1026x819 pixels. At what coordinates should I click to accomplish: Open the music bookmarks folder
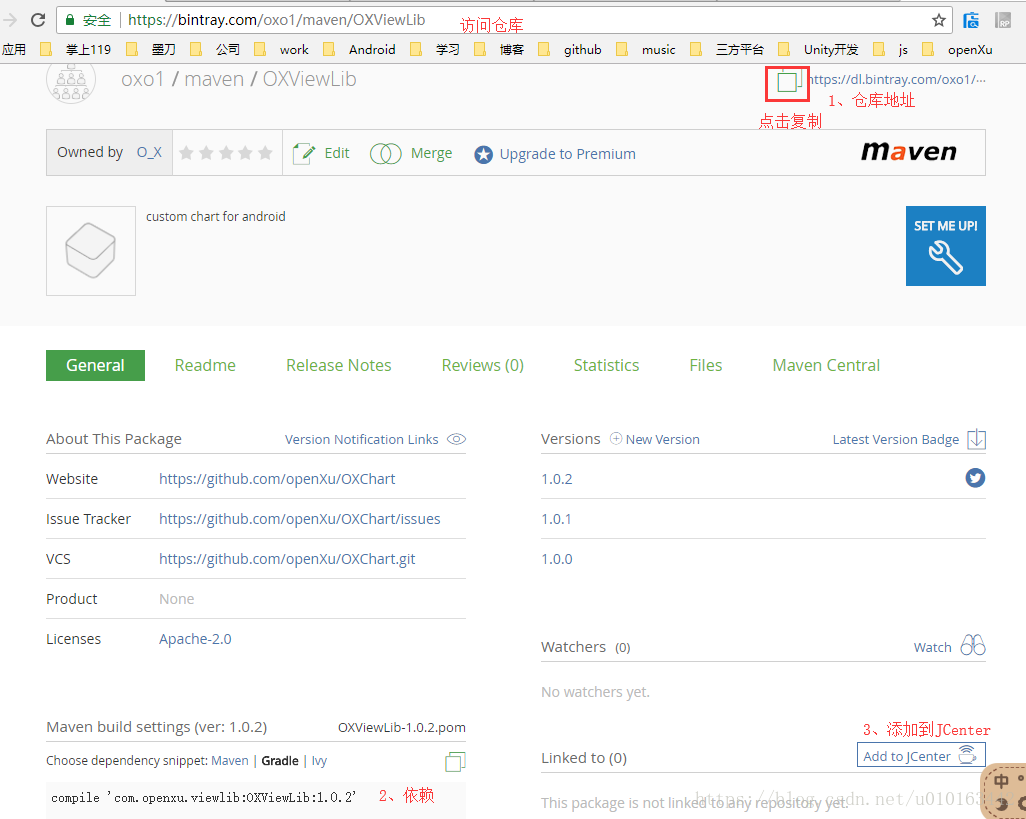[x=646, y=50]
